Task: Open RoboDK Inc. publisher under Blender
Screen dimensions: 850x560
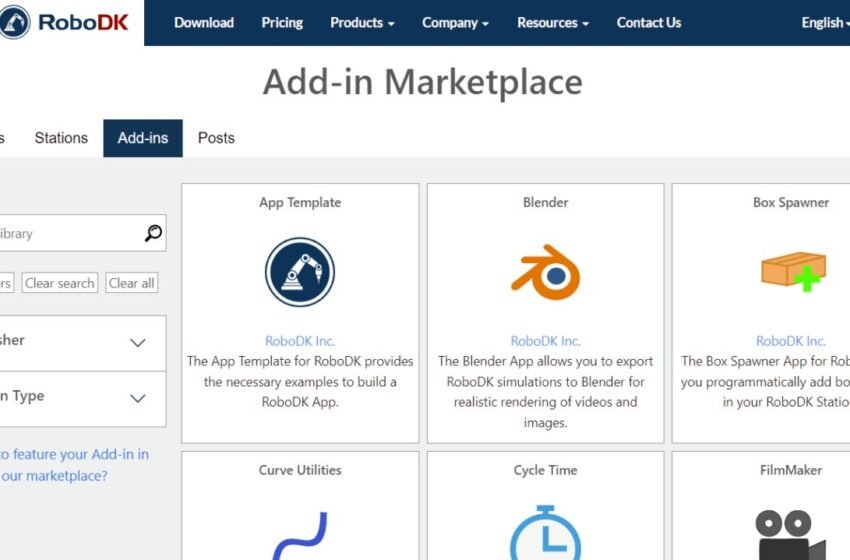Action: tap(545, 341)
